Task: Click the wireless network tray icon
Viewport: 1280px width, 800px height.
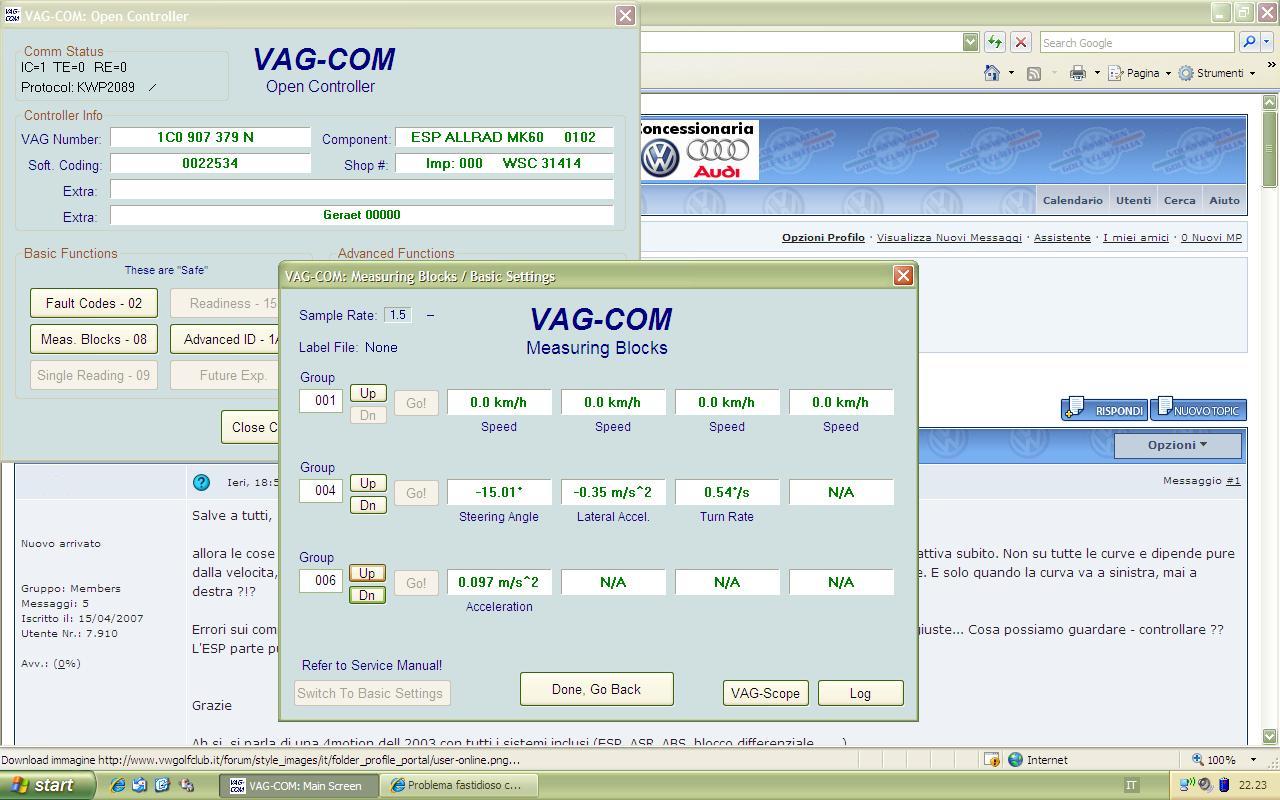Action: [x=1187, y=785]
